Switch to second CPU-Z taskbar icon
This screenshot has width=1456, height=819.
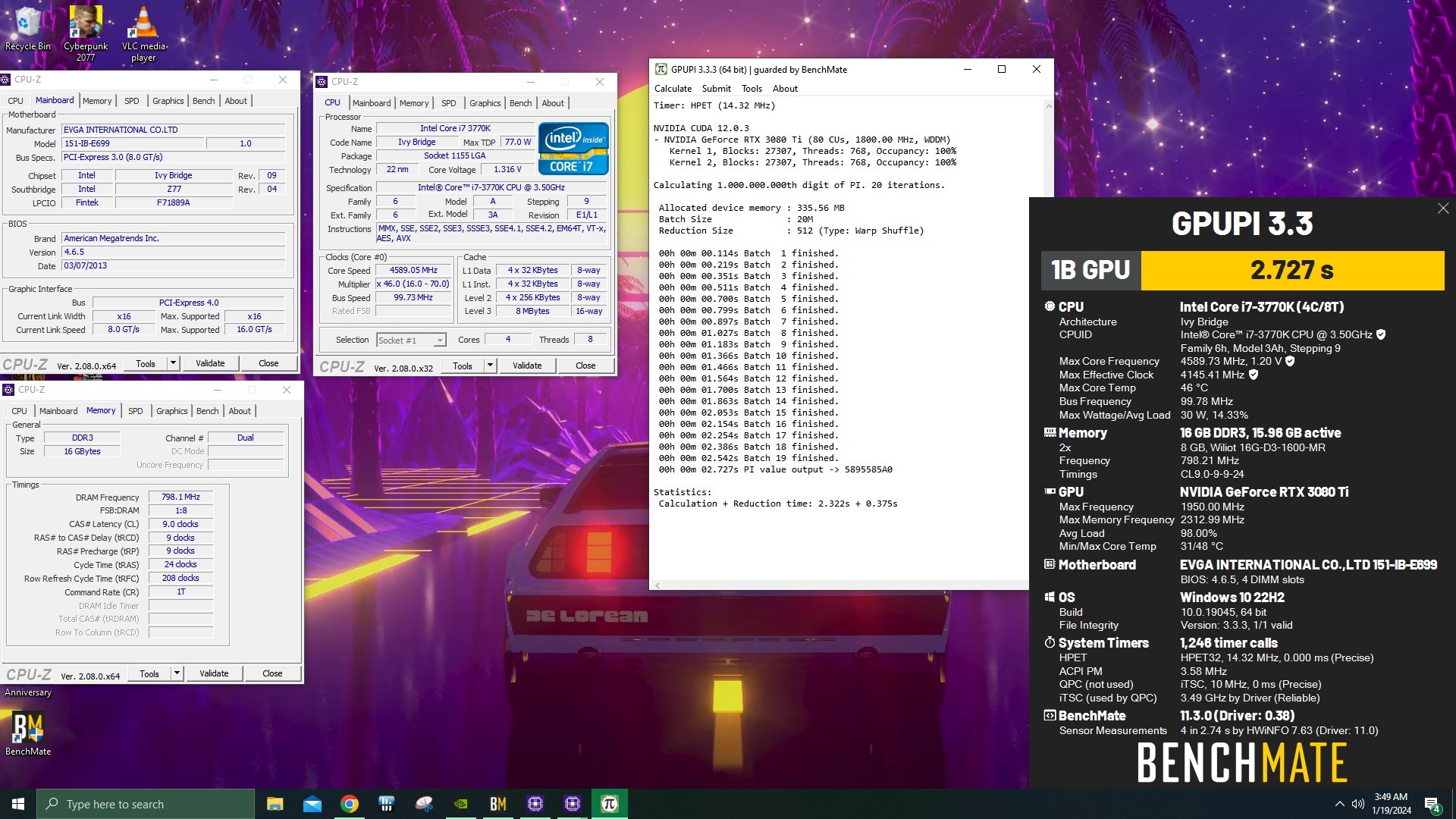[573, 804]
